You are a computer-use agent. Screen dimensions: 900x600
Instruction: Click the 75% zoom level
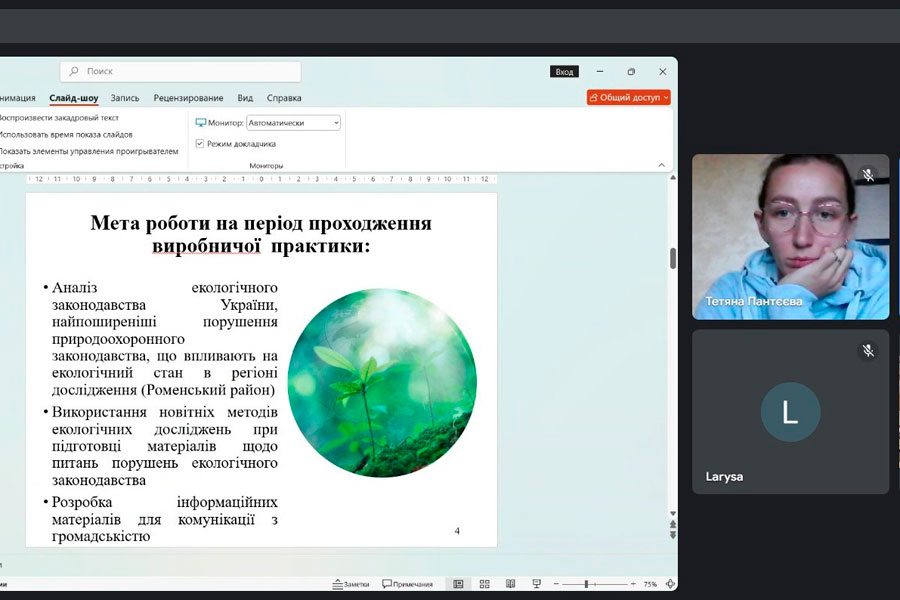[649, 584]
